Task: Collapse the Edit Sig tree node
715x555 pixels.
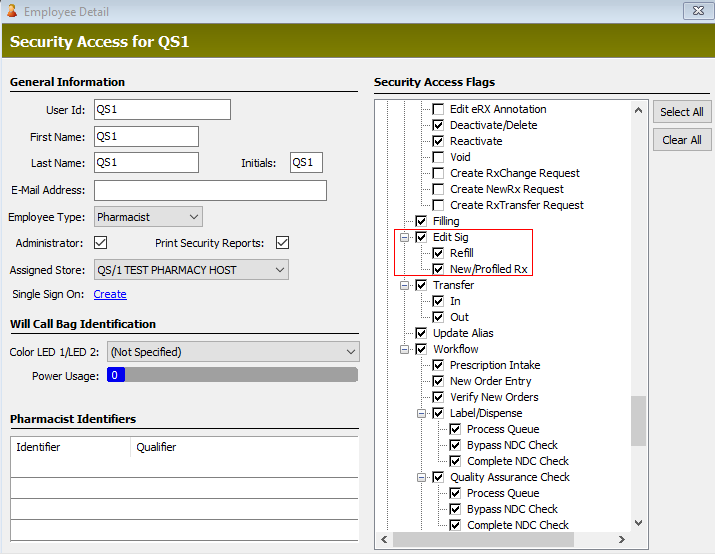Action: click(x=406, y=237)
